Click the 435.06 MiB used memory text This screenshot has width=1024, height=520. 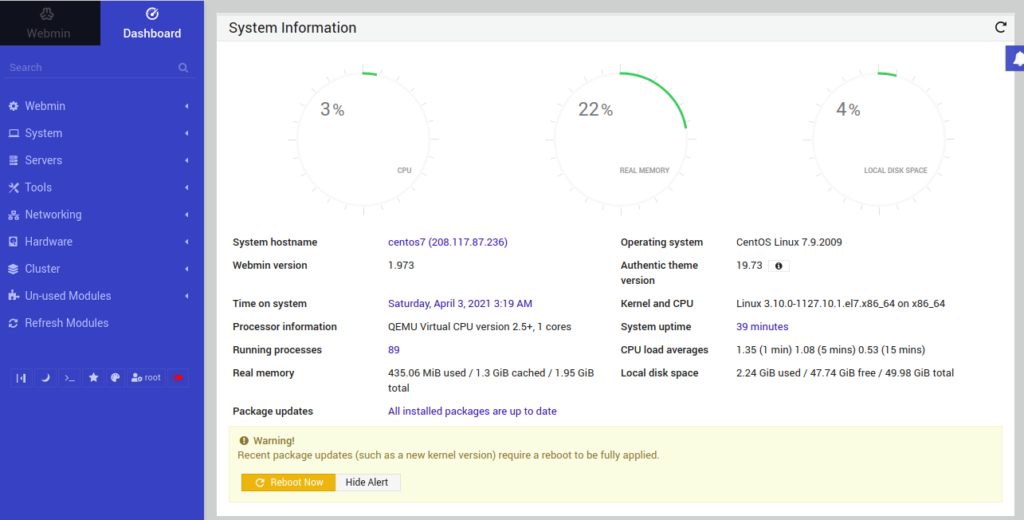(x=491, y=380)
